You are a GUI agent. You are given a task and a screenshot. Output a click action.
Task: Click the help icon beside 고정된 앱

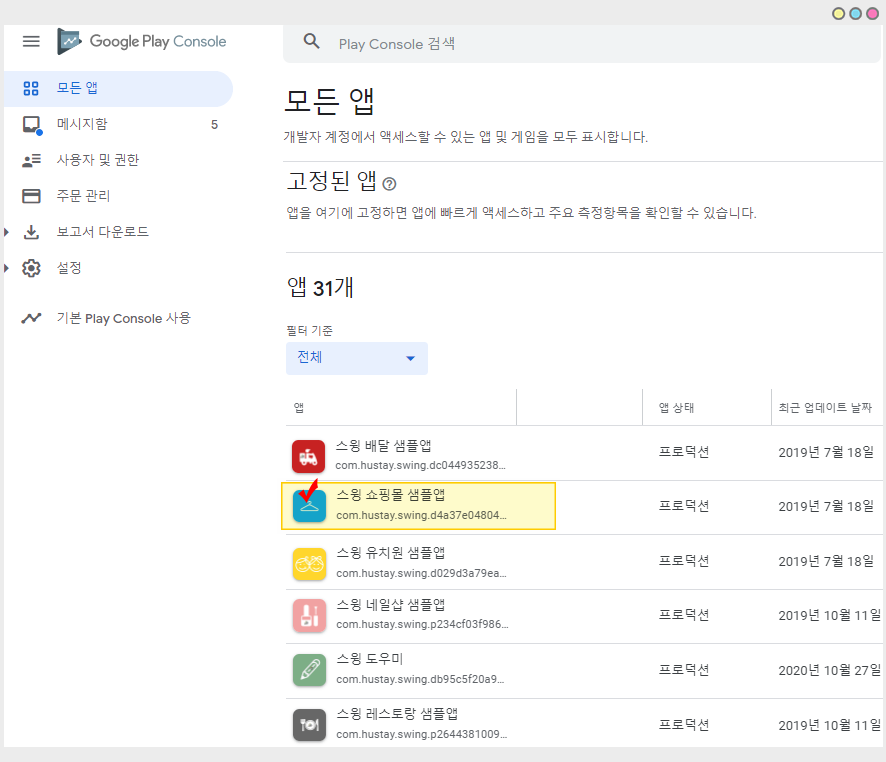point(389,183)
